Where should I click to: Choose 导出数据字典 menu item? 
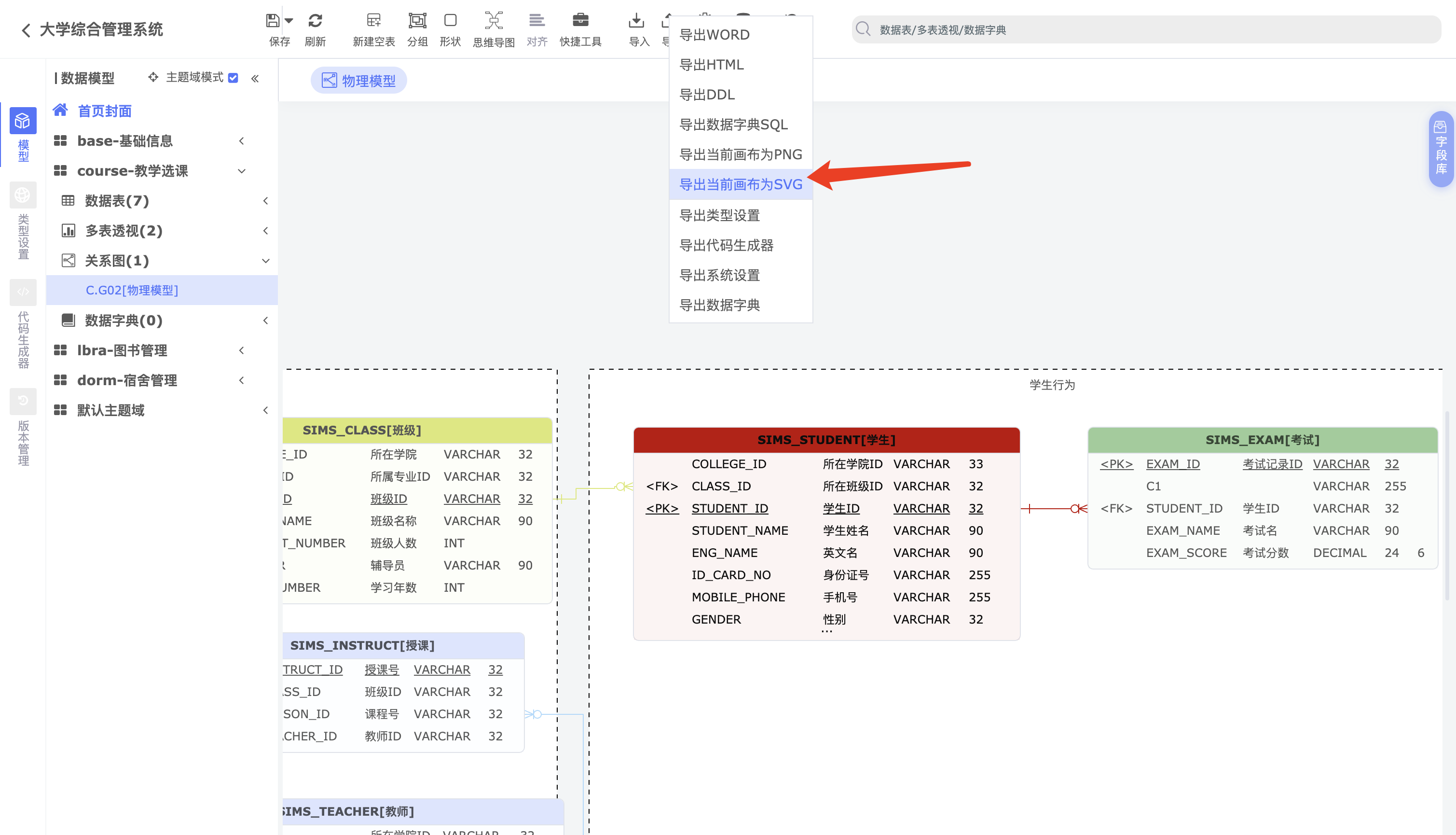(x=741, y=305)
